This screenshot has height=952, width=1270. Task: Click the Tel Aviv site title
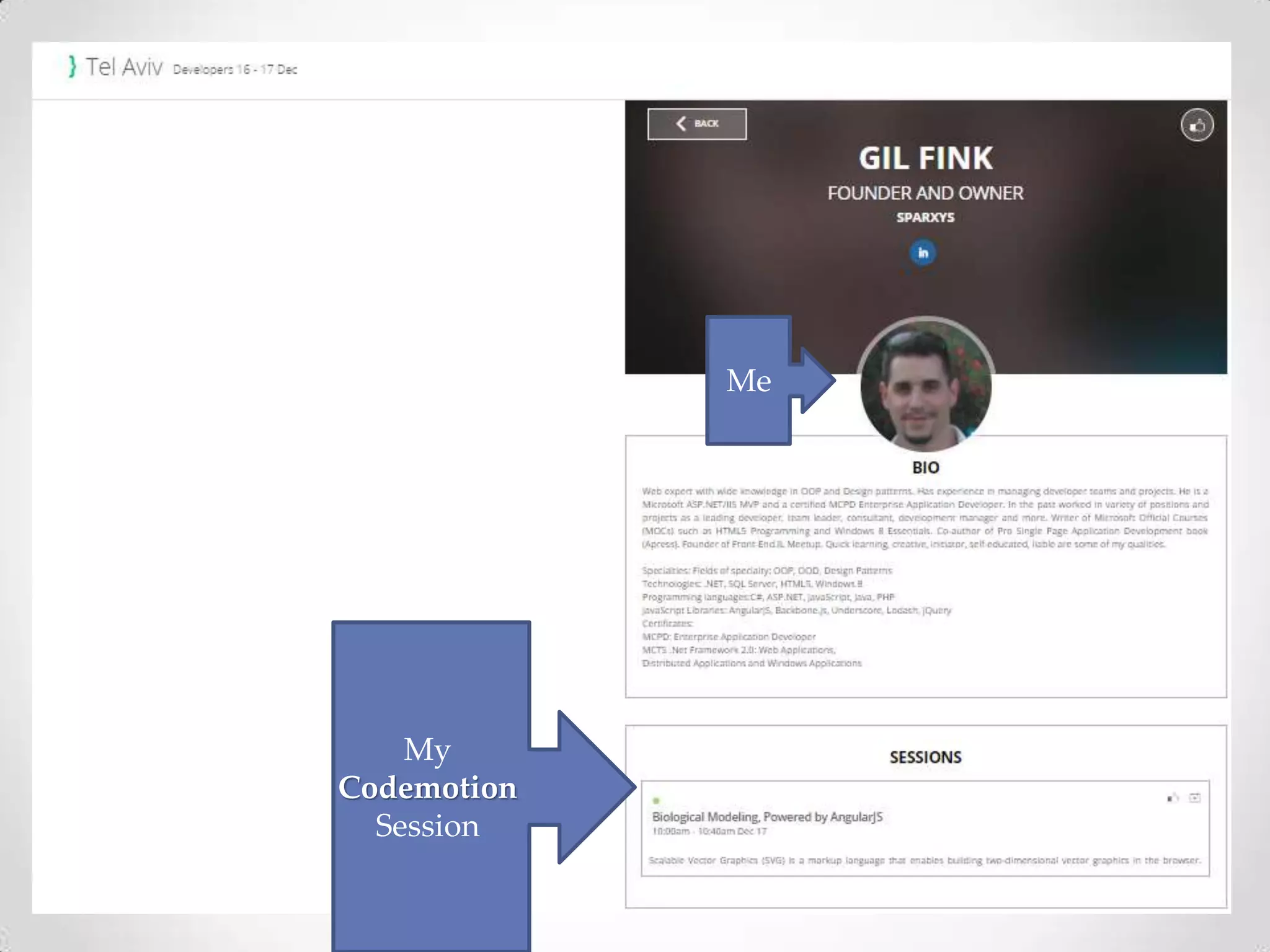pos(124,67)
